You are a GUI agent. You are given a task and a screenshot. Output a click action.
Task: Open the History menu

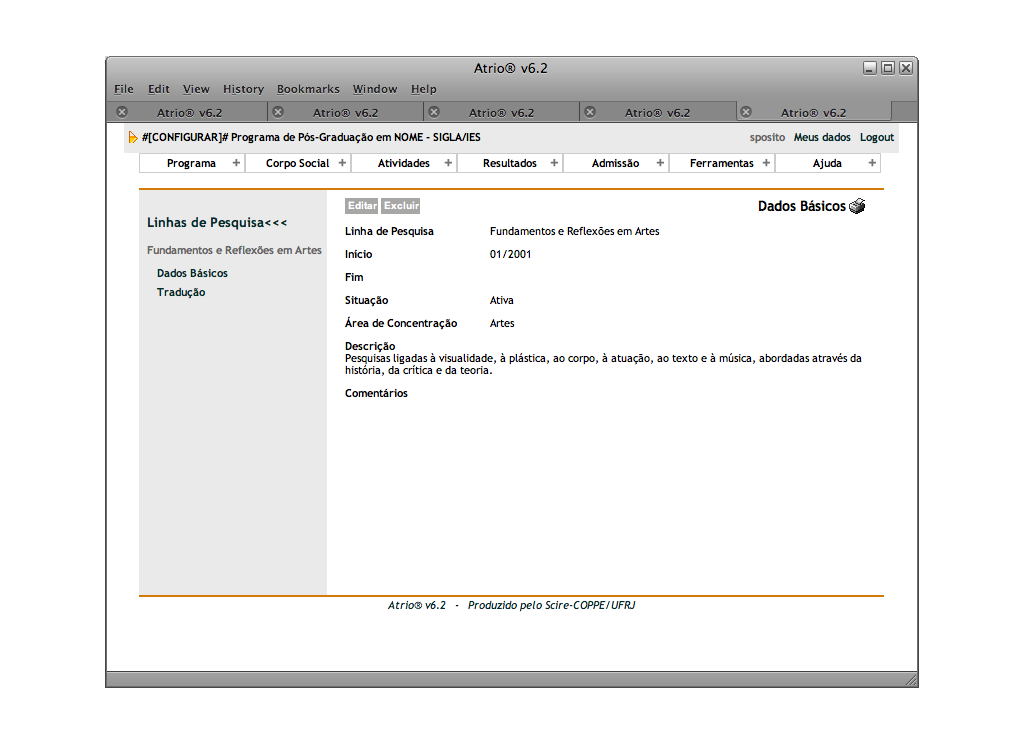pos(243,89)
